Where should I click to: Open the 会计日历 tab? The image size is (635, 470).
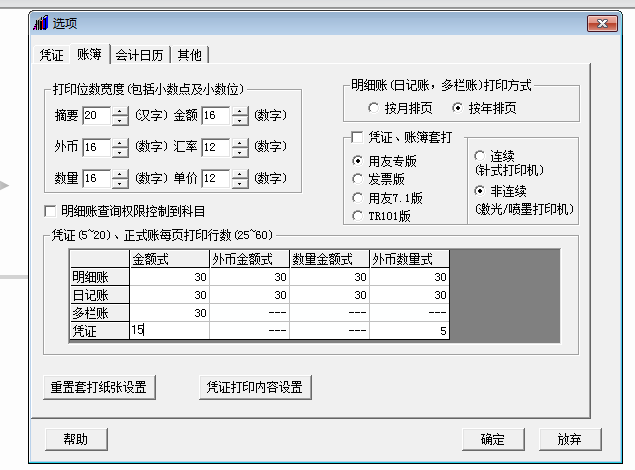[139, 55]
